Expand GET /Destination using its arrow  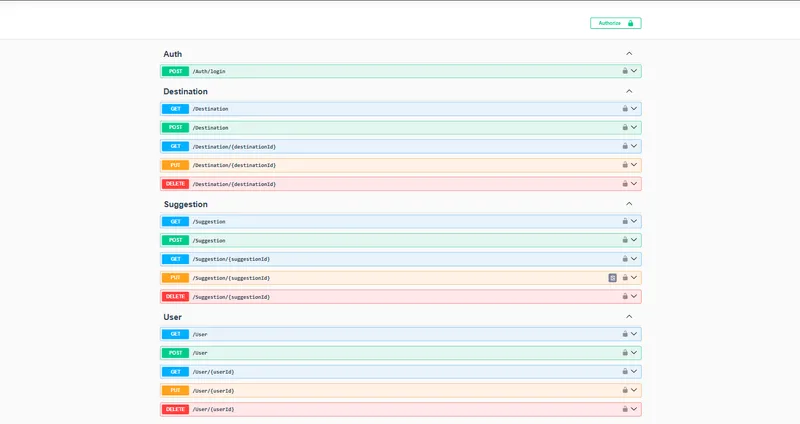point(634,109)
